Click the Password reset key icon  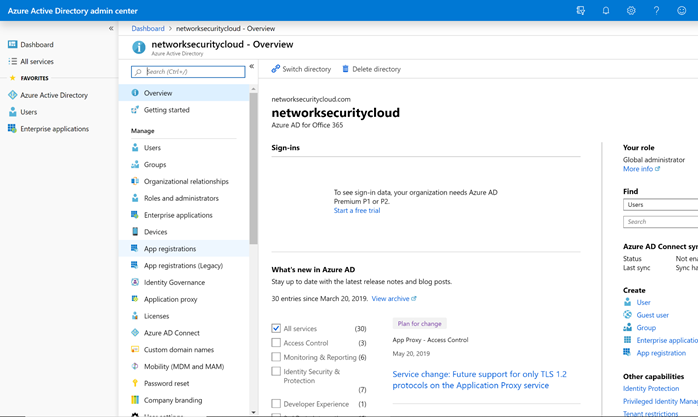click(x=135, y=383)
